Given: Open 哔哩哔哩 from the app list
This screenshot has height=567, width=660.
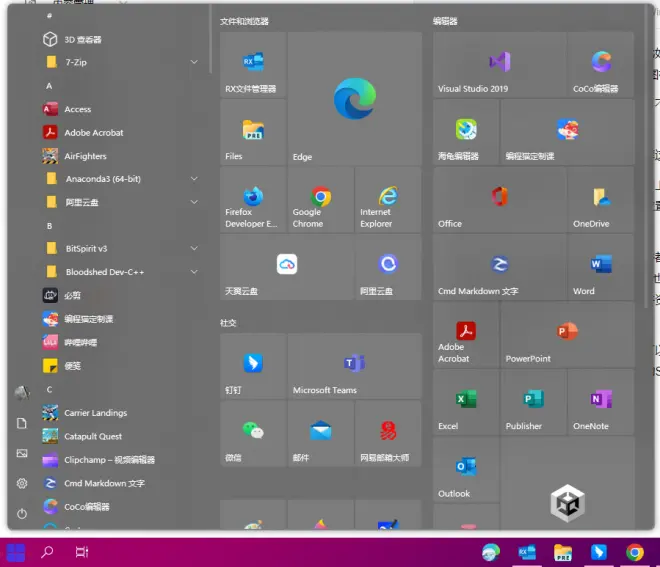Looking at the screenshot, I should click(x=120, y=342).
